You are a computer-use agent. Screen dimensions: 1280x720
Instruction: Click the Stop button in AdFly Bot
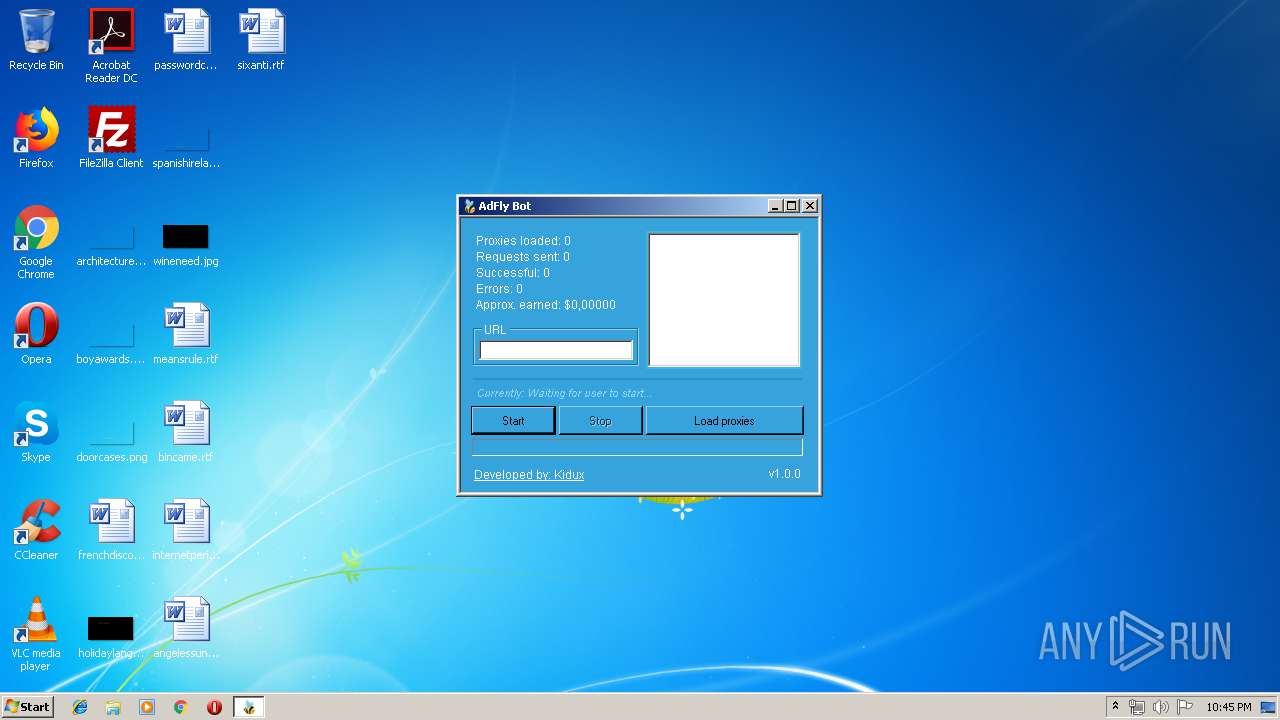600,421
